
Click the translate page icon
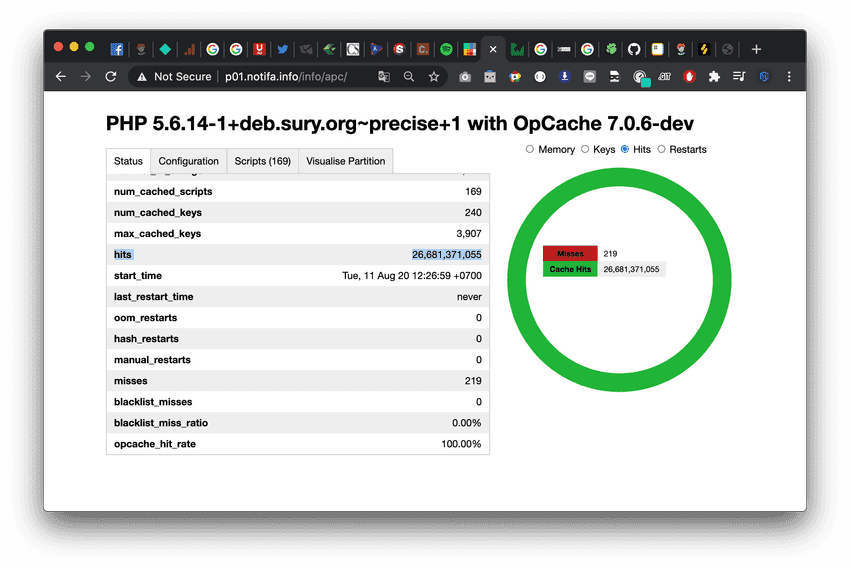click(x=384, y=77)
